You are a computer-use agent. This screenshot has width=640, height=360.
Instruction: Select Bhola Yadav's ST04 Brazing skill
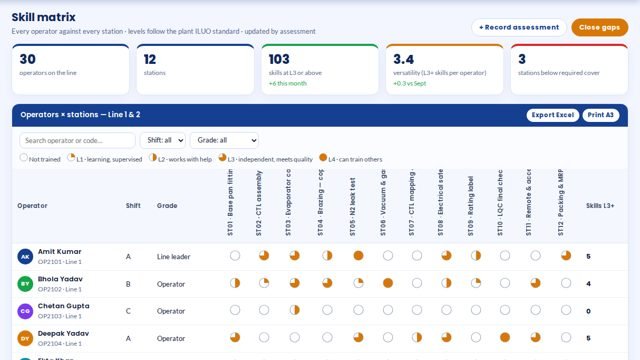click(x=327, y=283)
